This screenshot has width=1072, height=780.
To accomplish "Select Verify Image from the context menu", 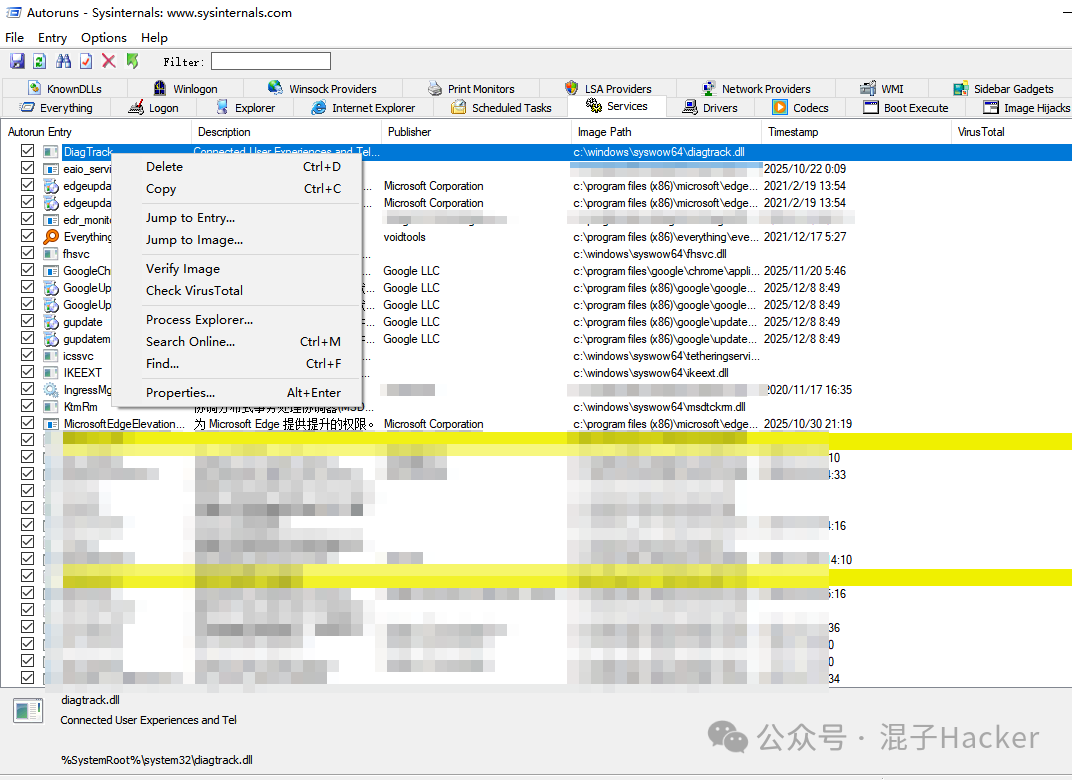I will tap(183, 269).
